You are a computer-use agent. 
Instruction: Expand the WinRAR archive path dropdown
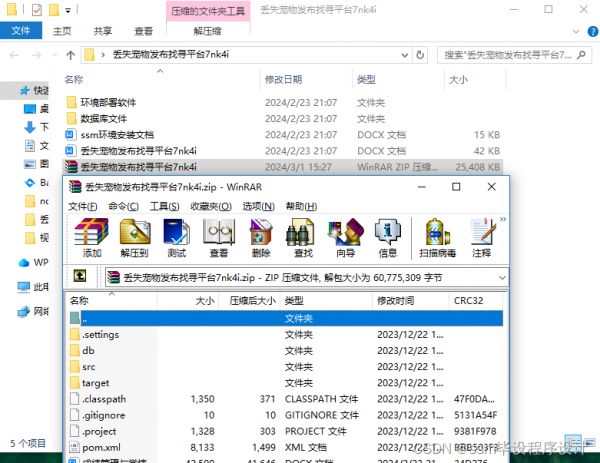[x=501, y=276]
